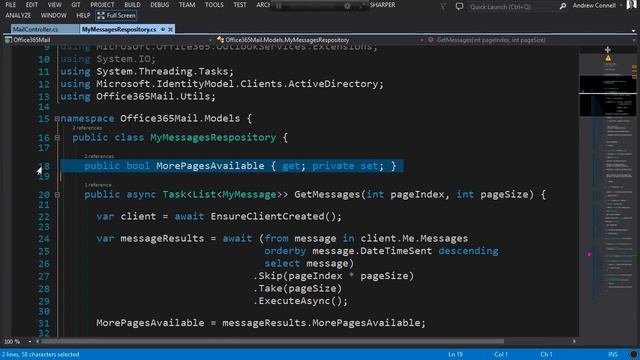Click the 'MorePagesAvailable' property name on line 18

pyautogui.click(x=210, y=166)
